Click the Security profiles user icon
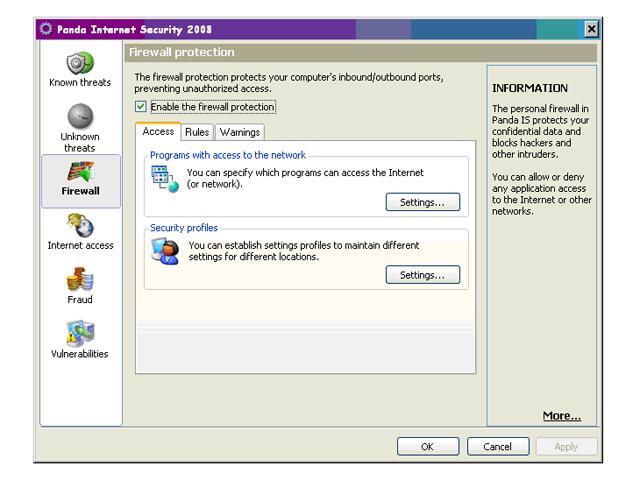The width and height of the screenshot is (640, 480). (165, 251)
